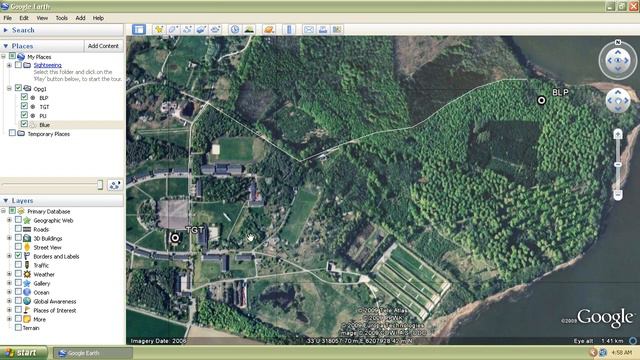The width and height of the screenshot is (640, 360).
Task: Enable the Roads layer checkbox
Action: pos(18,229)
